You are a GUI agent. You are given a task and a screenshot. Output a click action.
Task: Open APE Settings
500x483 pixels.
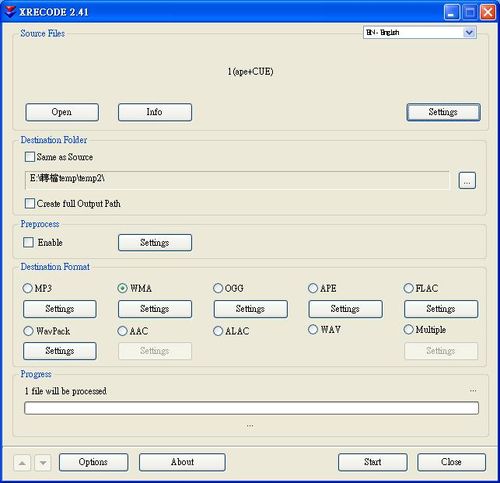coord(346,309)
